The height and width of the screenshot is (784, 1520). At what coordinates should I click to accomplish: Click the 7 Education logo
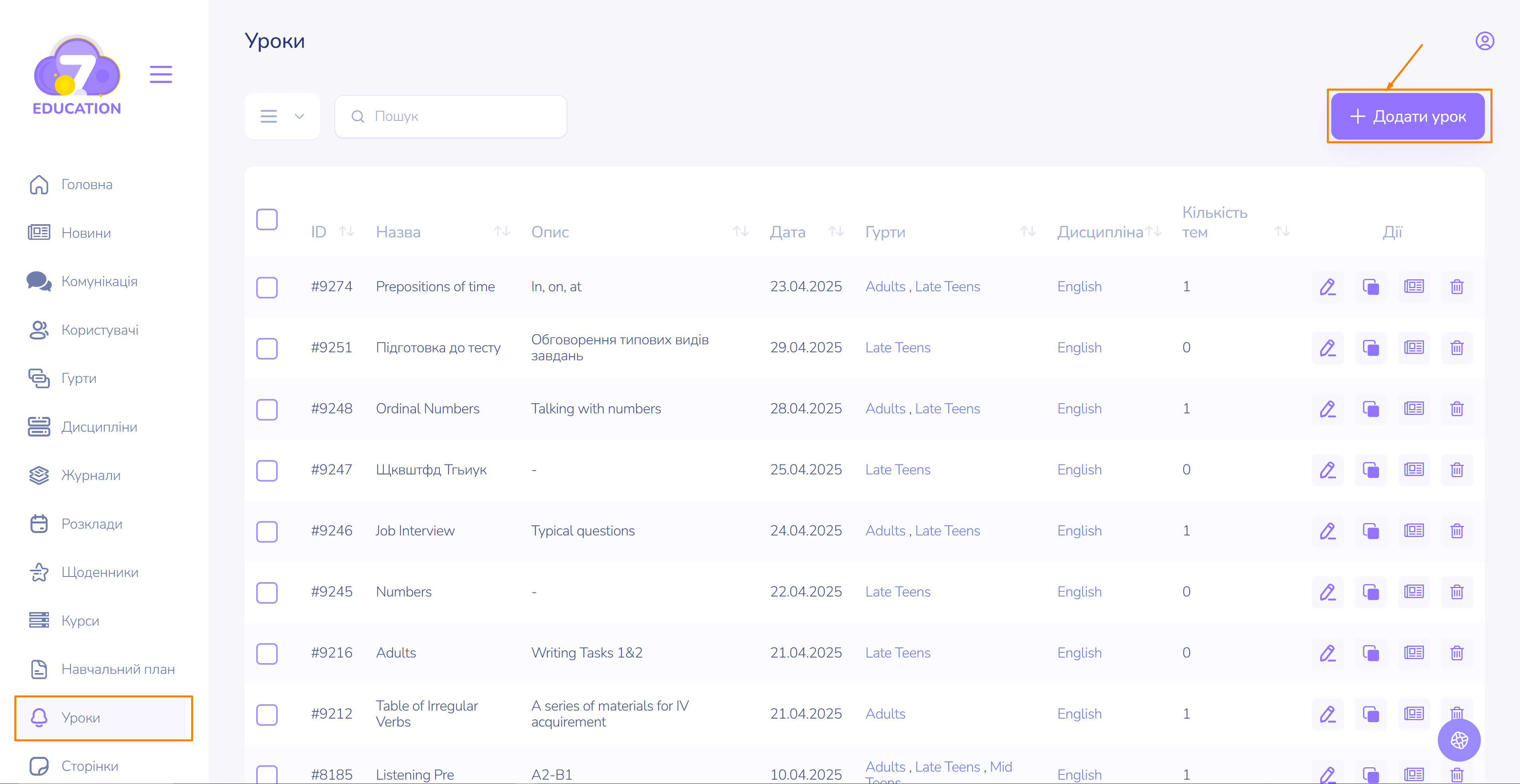(x=77, y=74)
